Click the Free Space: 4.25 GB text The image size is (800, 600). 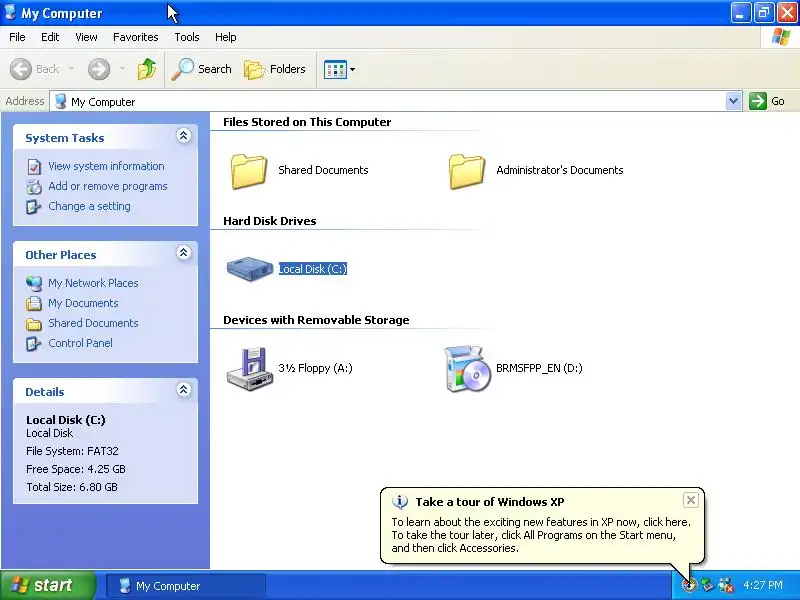point(76,469)
